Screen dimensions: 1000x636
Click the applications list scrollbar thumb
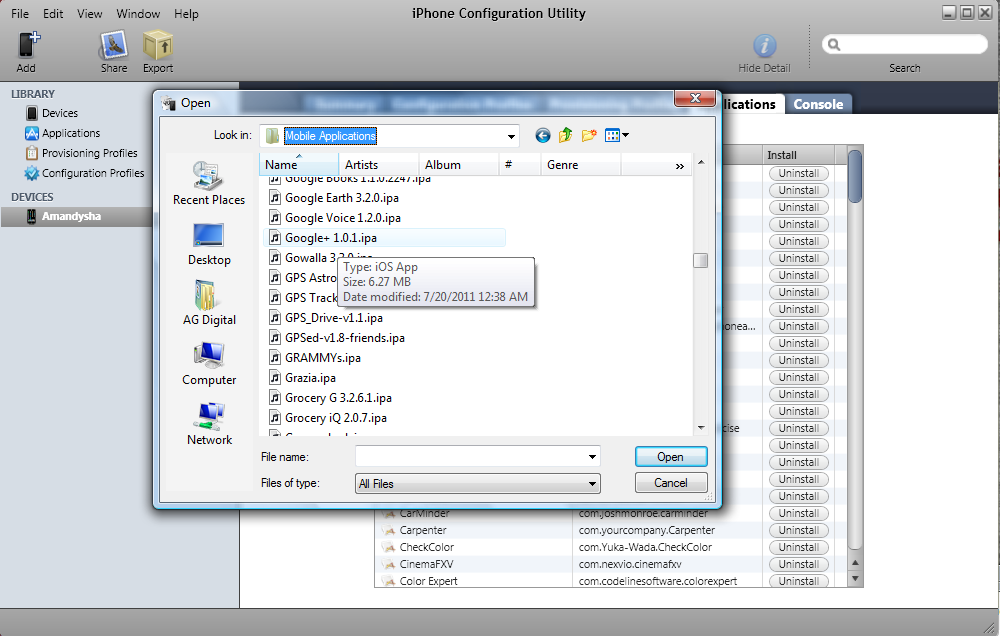(855, 177)
